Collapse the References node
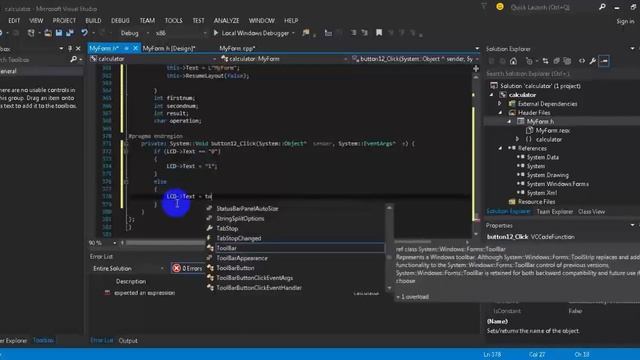Image resolution: width=640 pixels, height=360 pixels. (x=501, y=148)
